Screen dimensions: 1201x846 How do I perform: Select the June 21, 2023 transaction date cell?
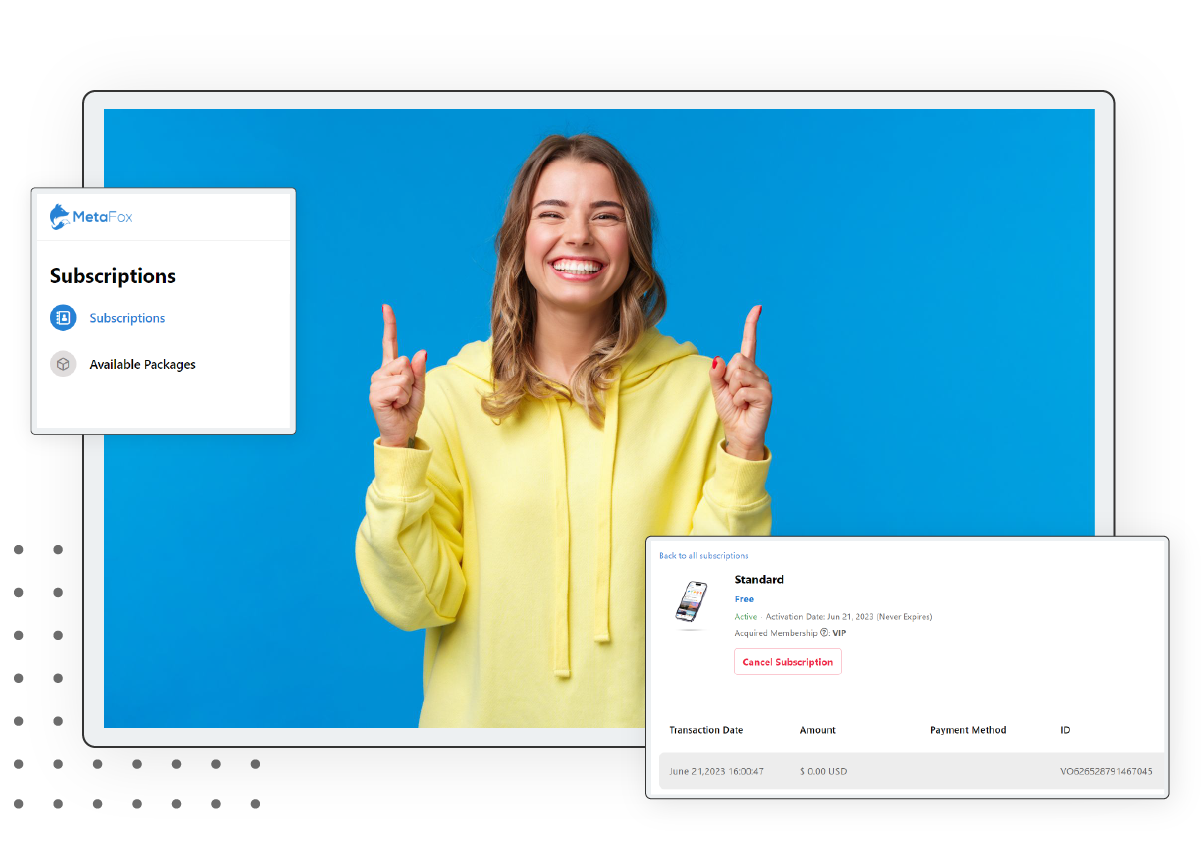(716, 771)
